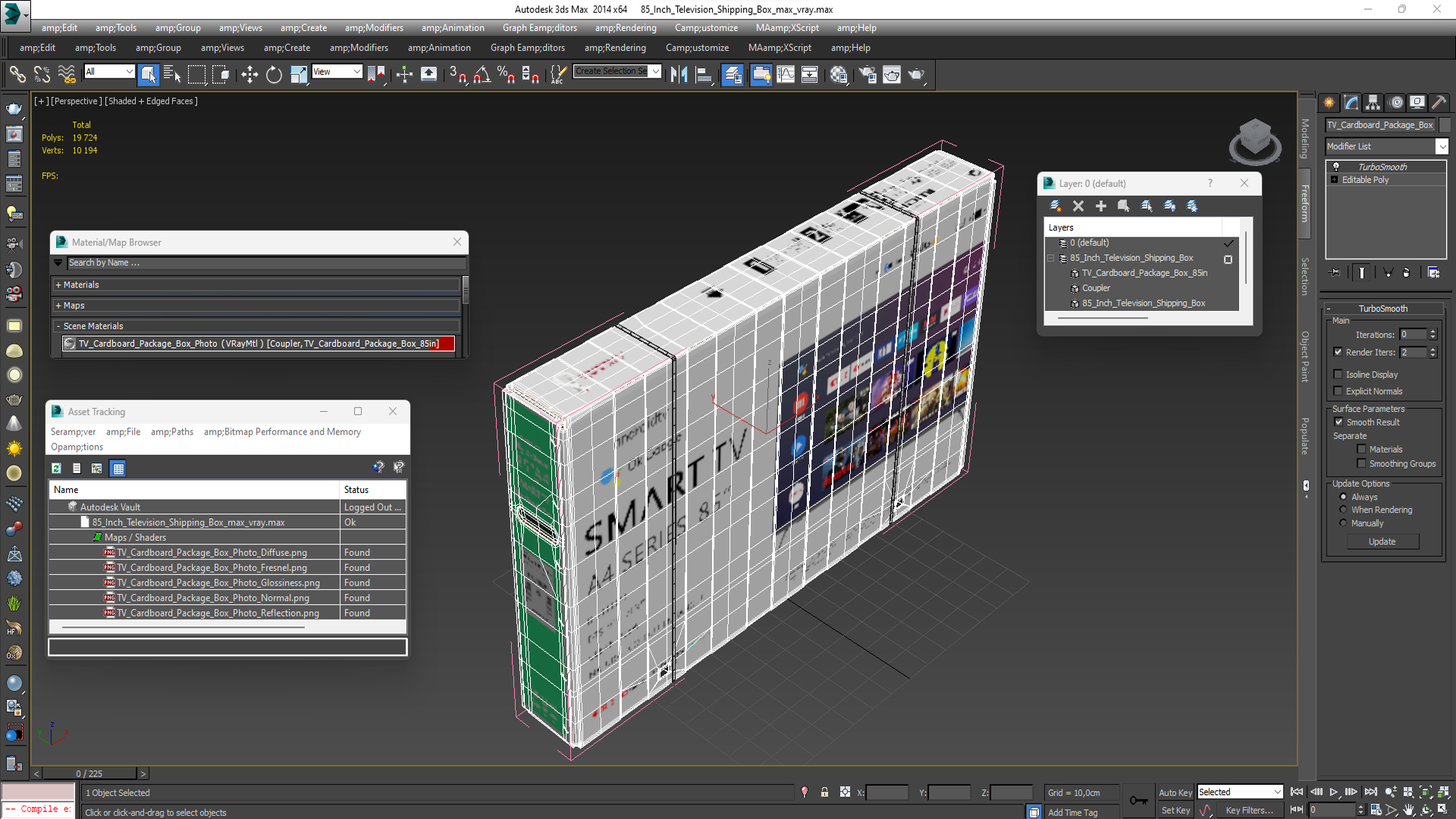Screen dimensions: 1456x819
Task: Open the Material Editor icon
Action: [x=838, y=74]
